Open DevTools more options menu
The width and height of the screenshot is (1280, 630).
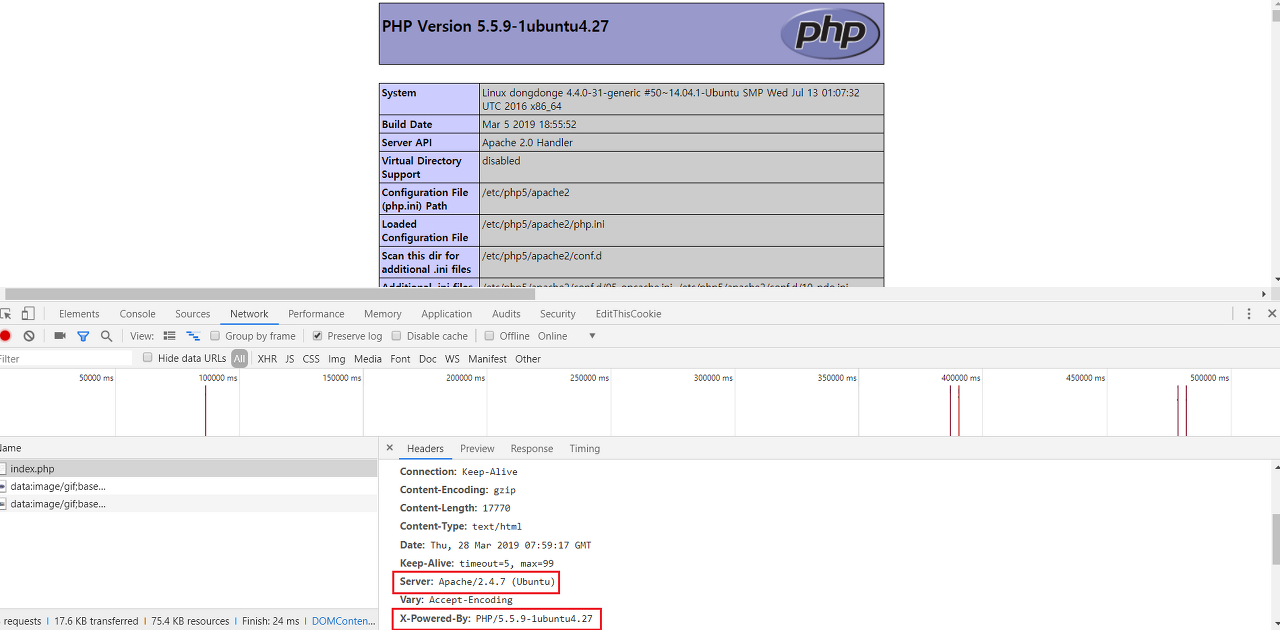click(x=1248, y=314)
